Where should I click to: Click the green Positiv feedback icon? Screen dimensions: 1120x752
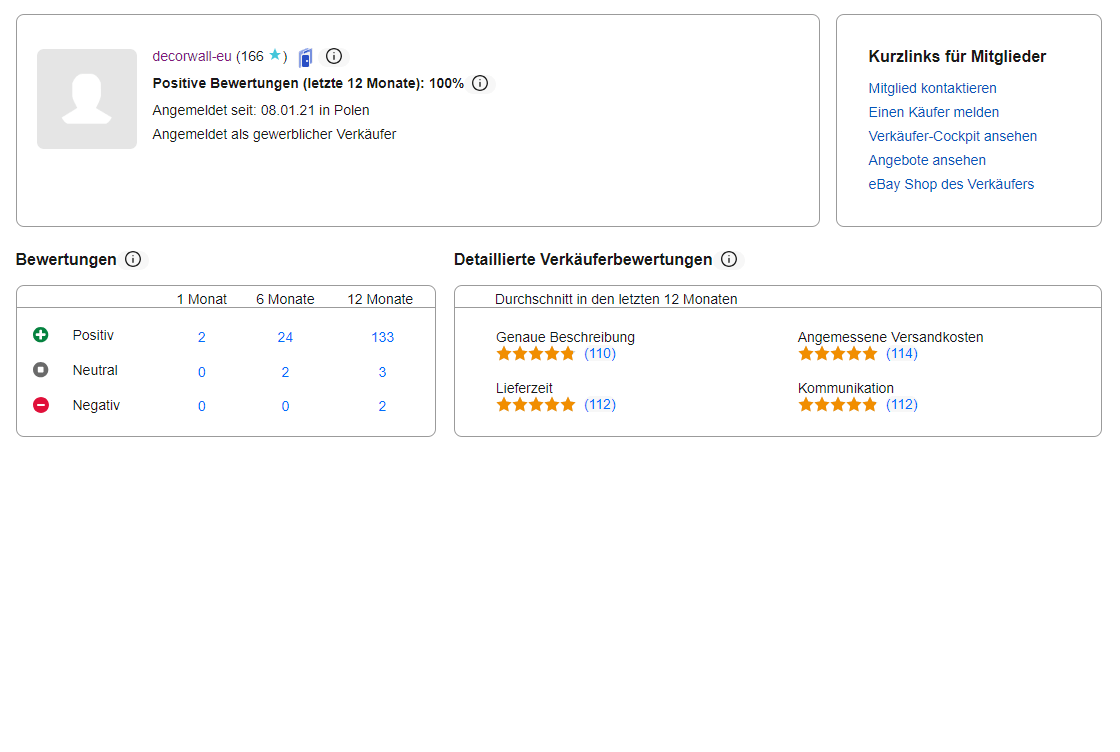(40, 335)
